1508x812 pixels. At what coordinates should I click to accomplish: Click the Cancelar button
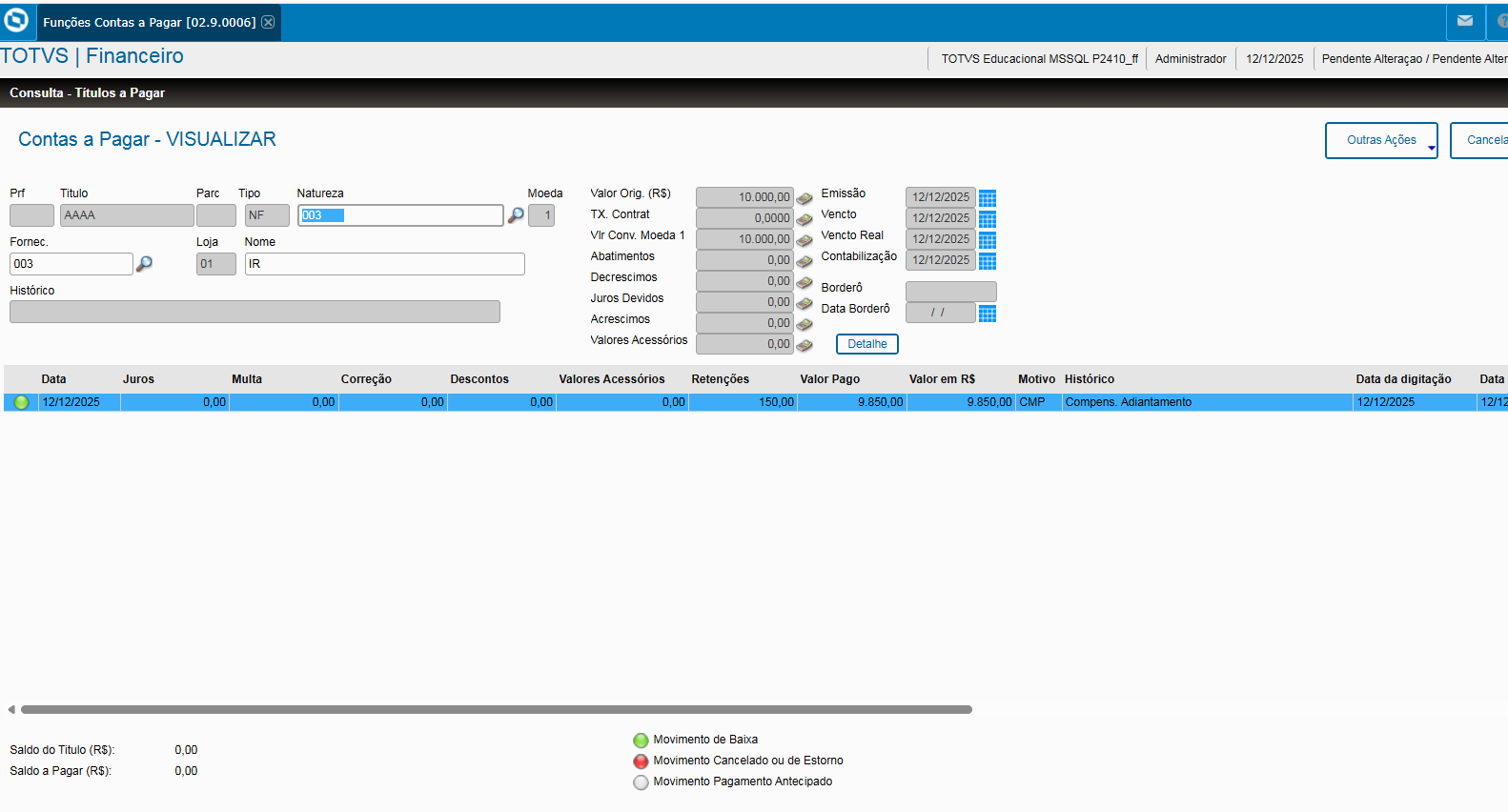click(1480, 140)
